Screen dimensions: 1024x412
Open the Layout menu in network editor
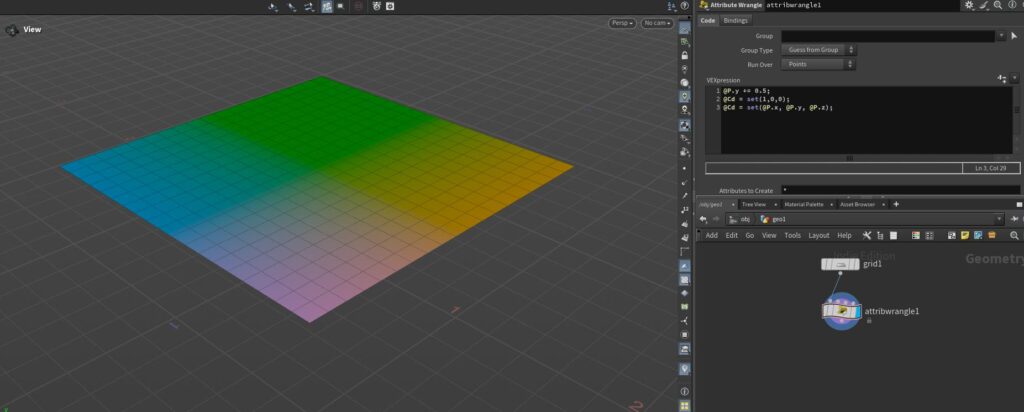(819, 235)
